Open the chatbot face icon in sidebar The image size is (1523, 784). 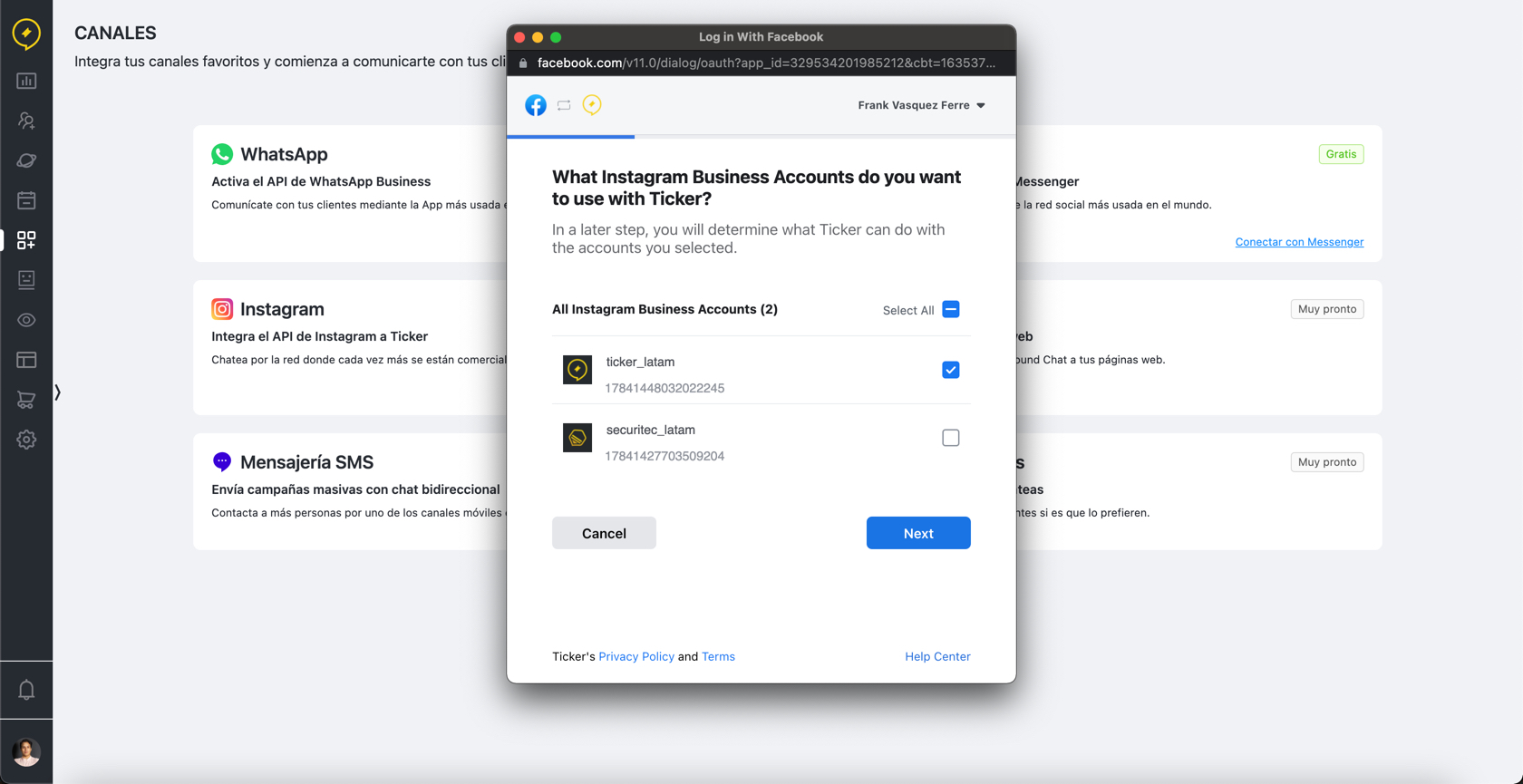(x=26, y=280)
